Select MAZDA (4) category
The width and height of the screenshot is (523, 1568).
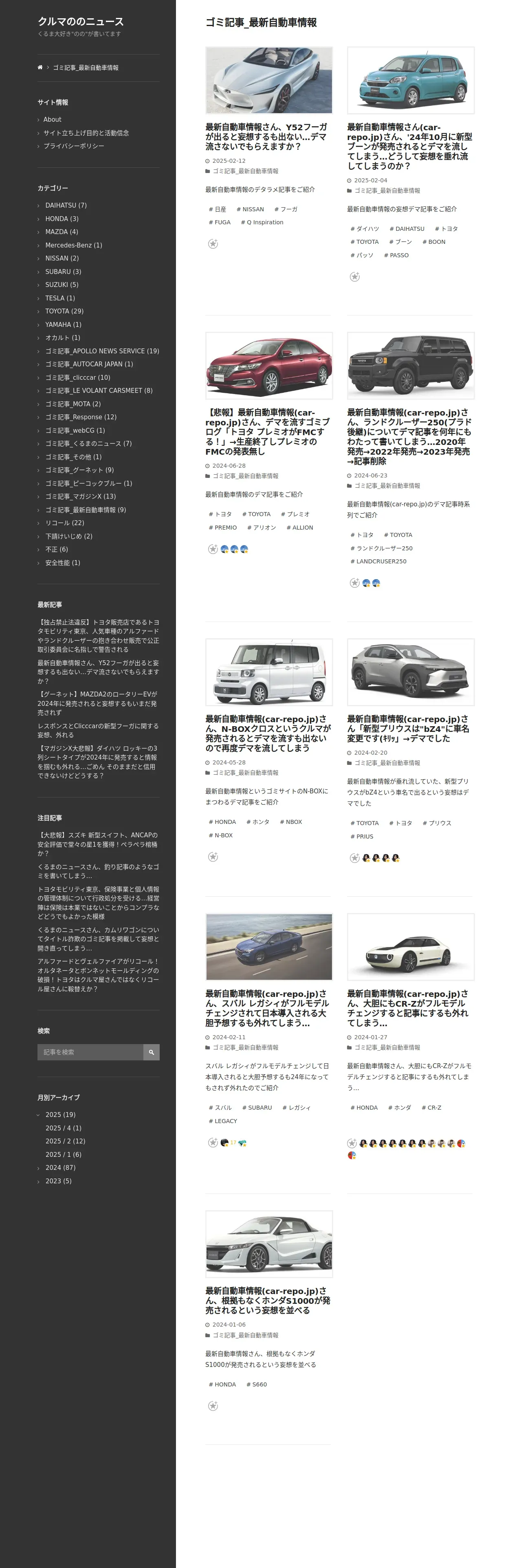coord(62,232)
